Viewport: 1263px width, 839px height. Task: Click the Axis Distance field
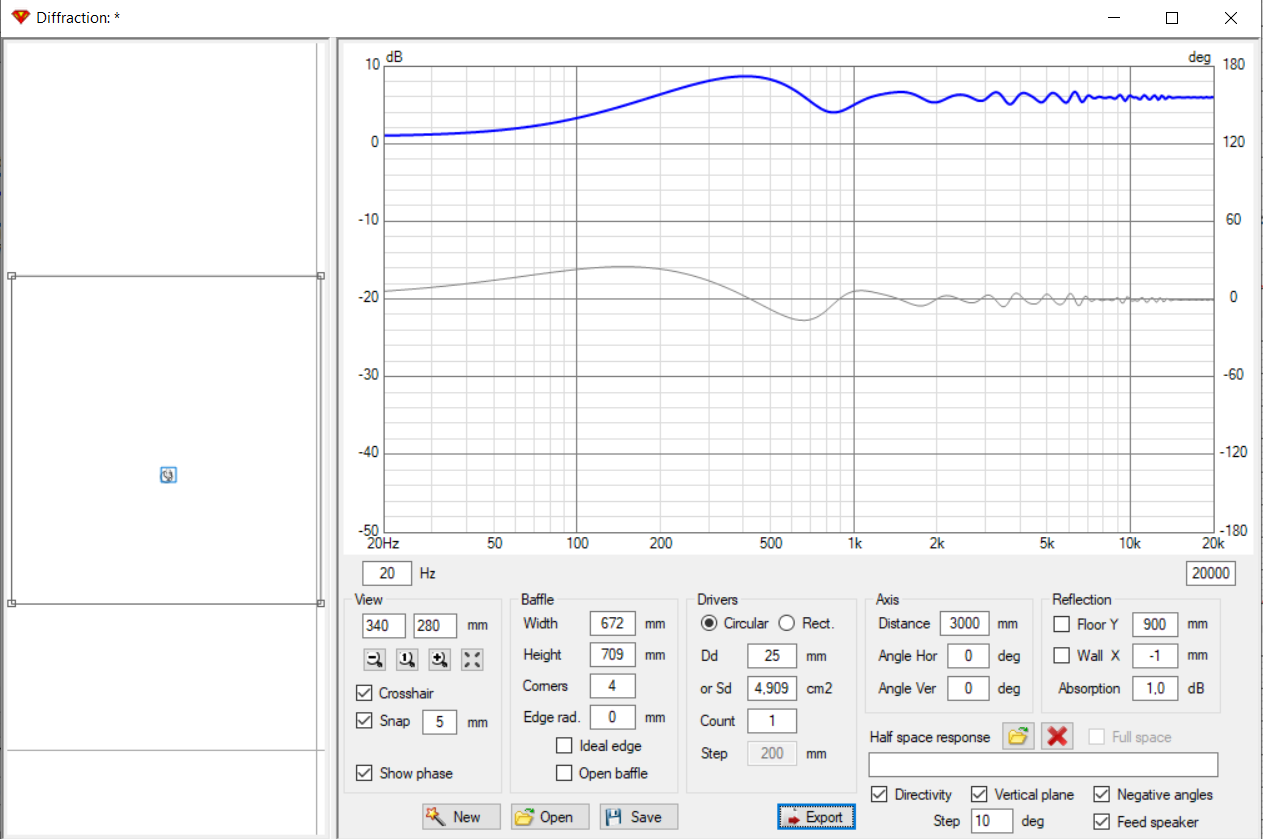pos(964,623)
